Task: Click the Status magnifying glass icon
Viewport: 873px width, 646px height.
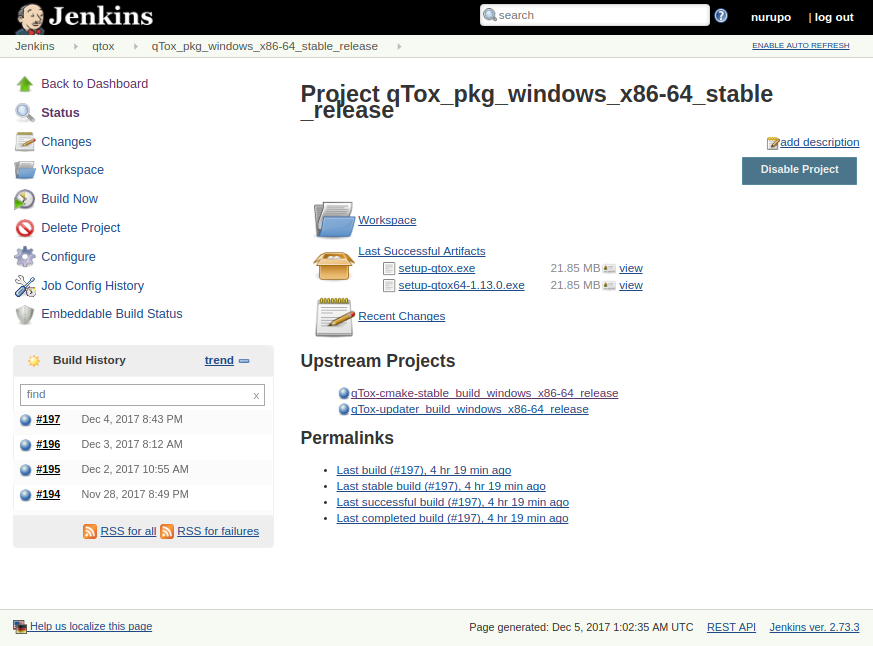Action: click(x=24, y=113)
